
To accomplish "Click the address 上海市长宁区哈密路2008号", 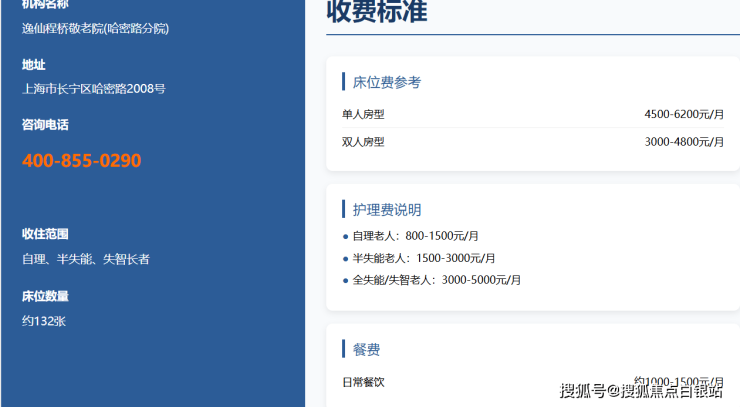I will 93,89.
